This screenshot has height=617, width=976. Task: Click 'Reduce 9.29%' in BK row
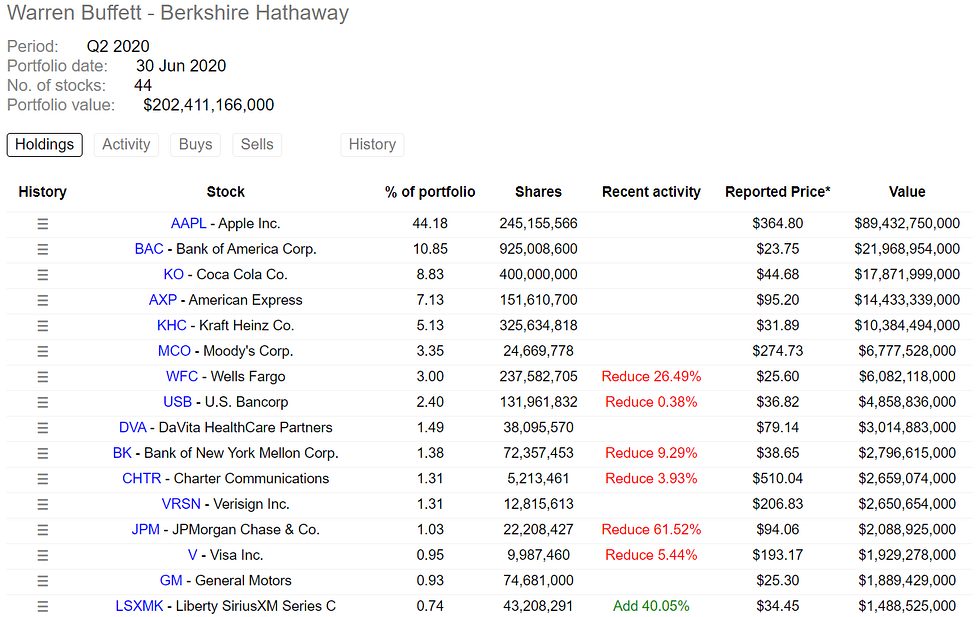pos(651,453)
